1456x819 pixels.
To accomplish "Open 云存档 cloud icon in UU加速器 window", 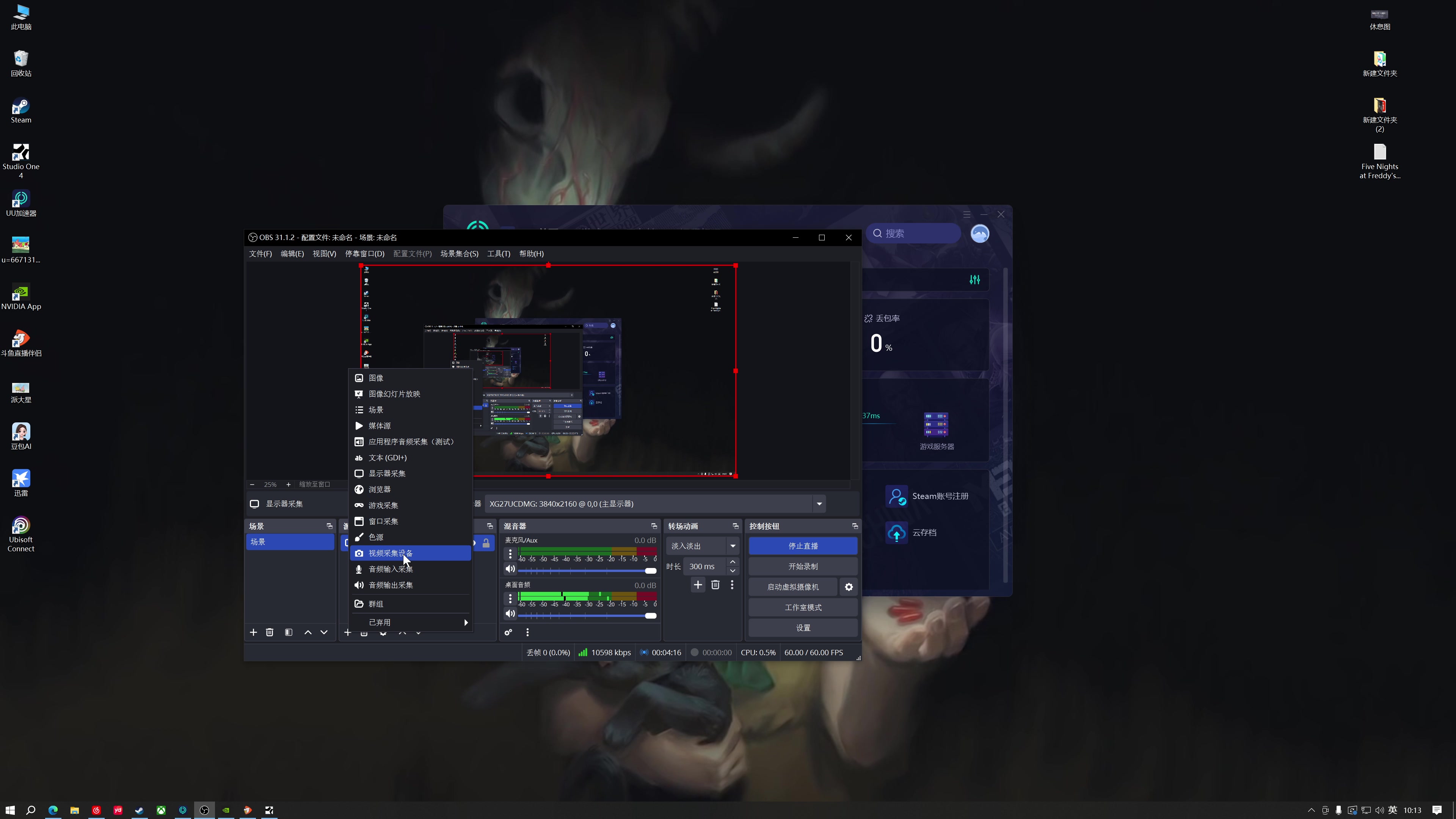I will (x=896, y=532).
